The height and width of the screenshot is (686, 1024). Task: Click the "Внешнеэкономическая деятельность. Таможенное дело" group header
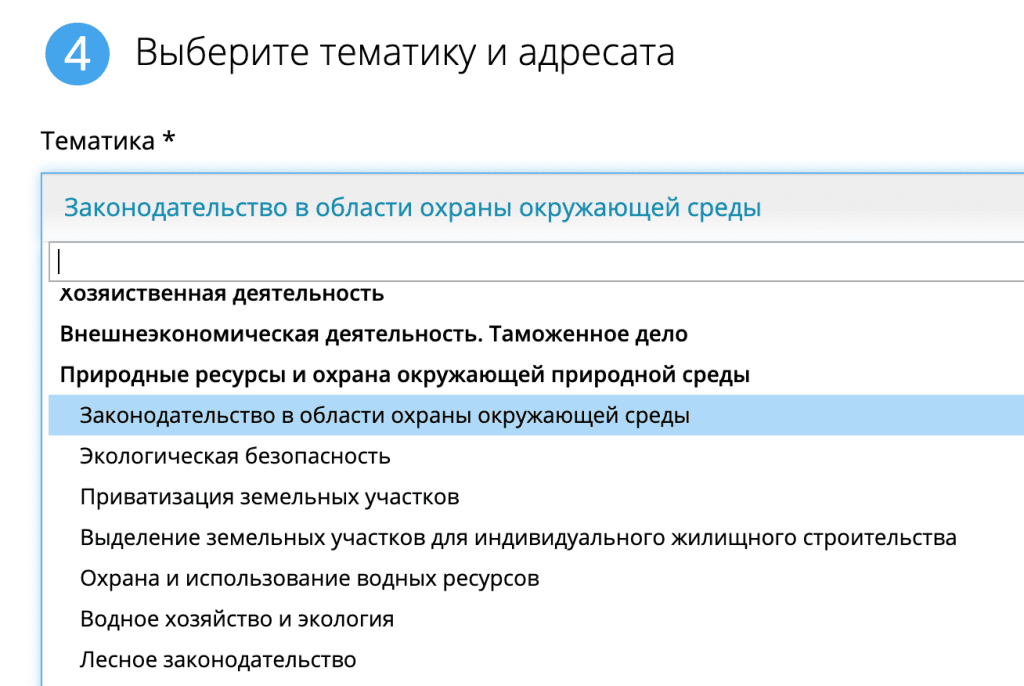click(x=373, y=334)
